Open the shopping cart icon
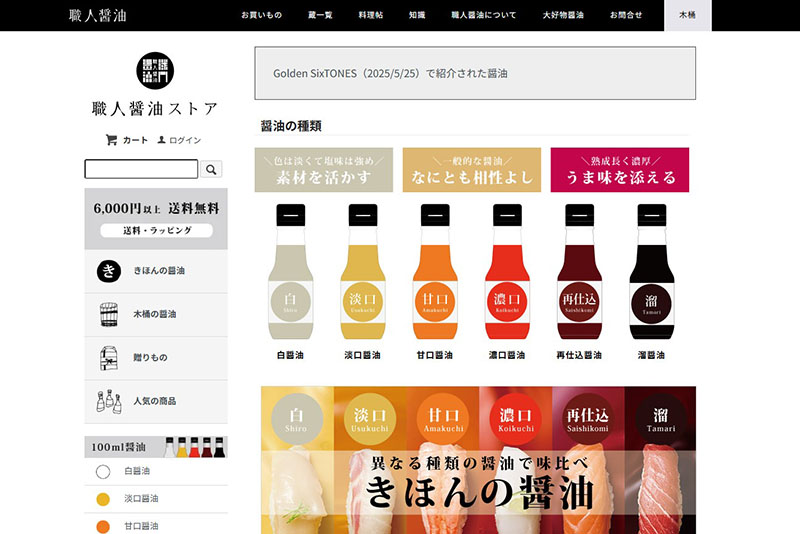This screenshot has height=534, width=800. [x=111, y=140]
